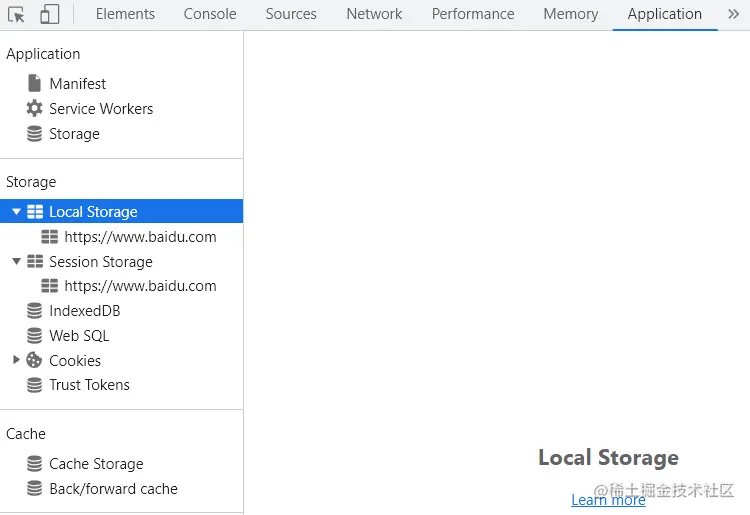Select Service Workers in the sidebar
Screen dimensions: 750x515
click(101, 109)
